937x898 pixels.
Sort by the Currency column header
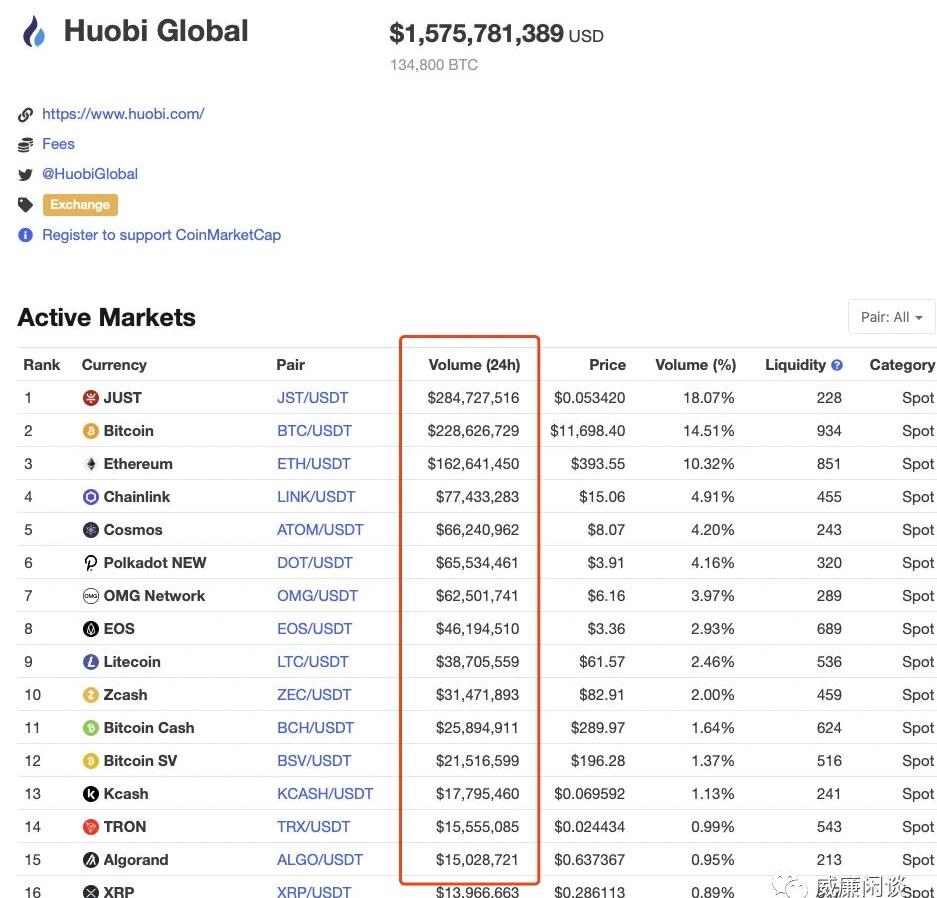(114, 365)
